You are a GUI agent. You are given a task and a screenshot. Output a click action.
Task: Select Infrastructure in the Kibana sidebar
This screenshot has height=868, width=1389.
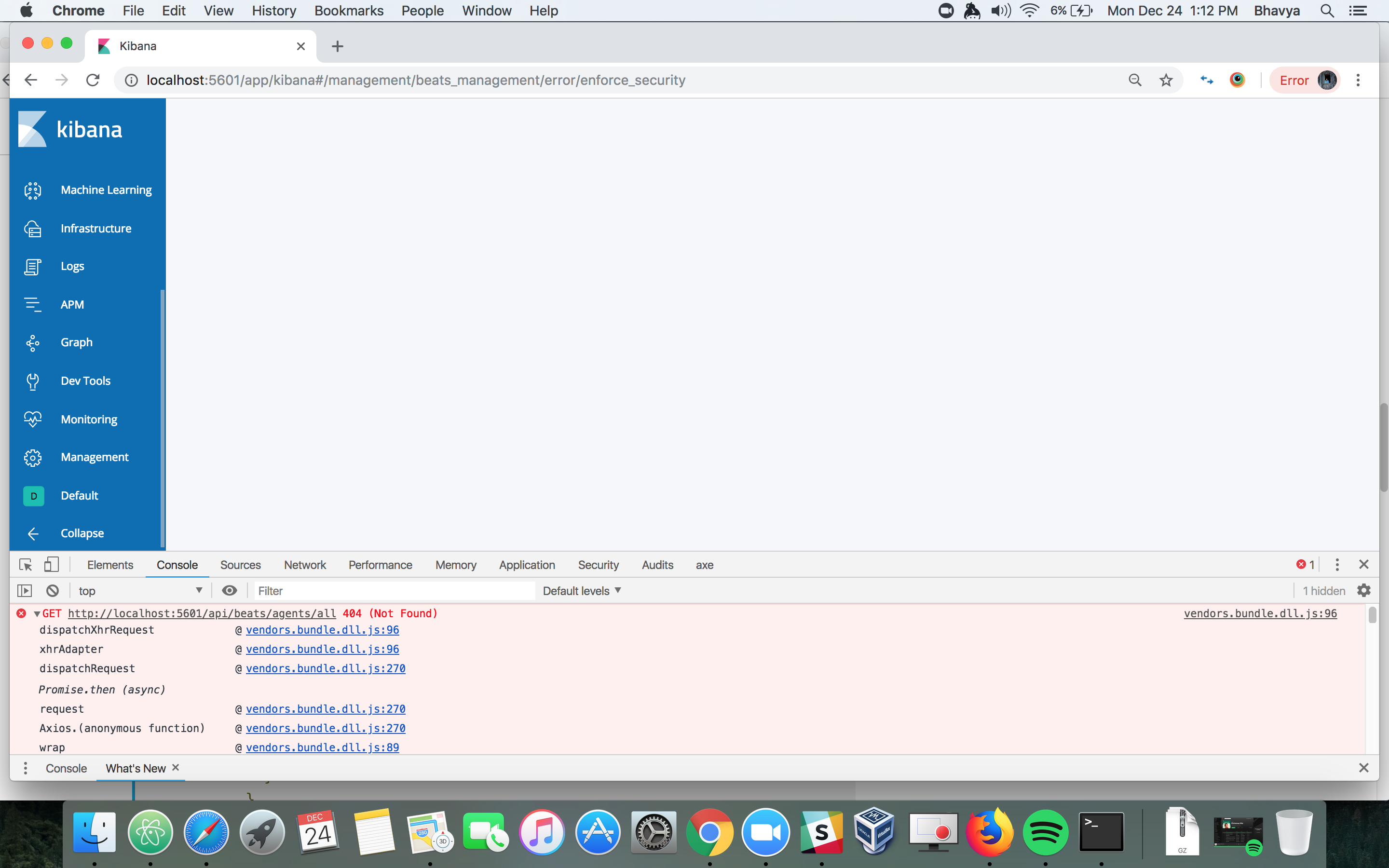(95, 228)
